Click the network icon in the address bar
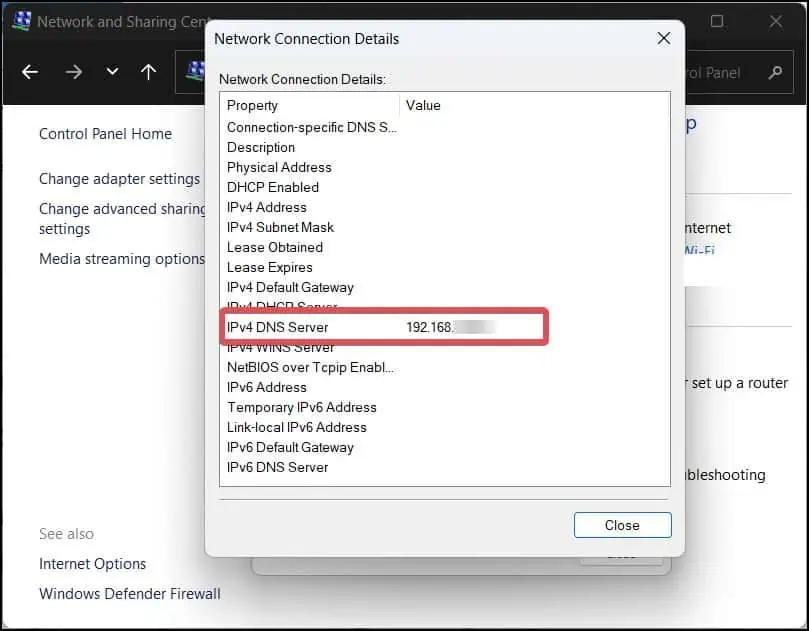This screenshot has height=631, width=809. click(x=196, y=71)
